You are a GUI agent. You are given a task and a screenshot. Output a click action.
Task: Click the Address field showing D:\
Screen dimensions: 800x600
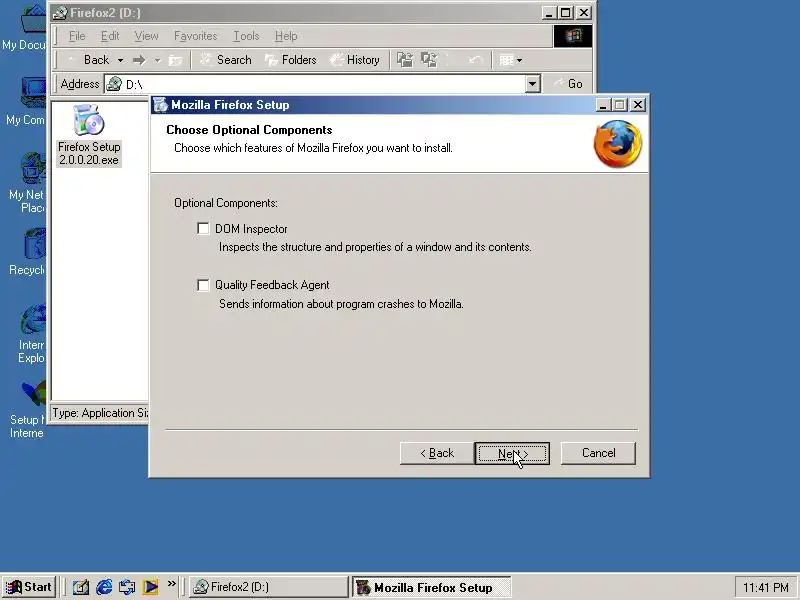point(321,84)
